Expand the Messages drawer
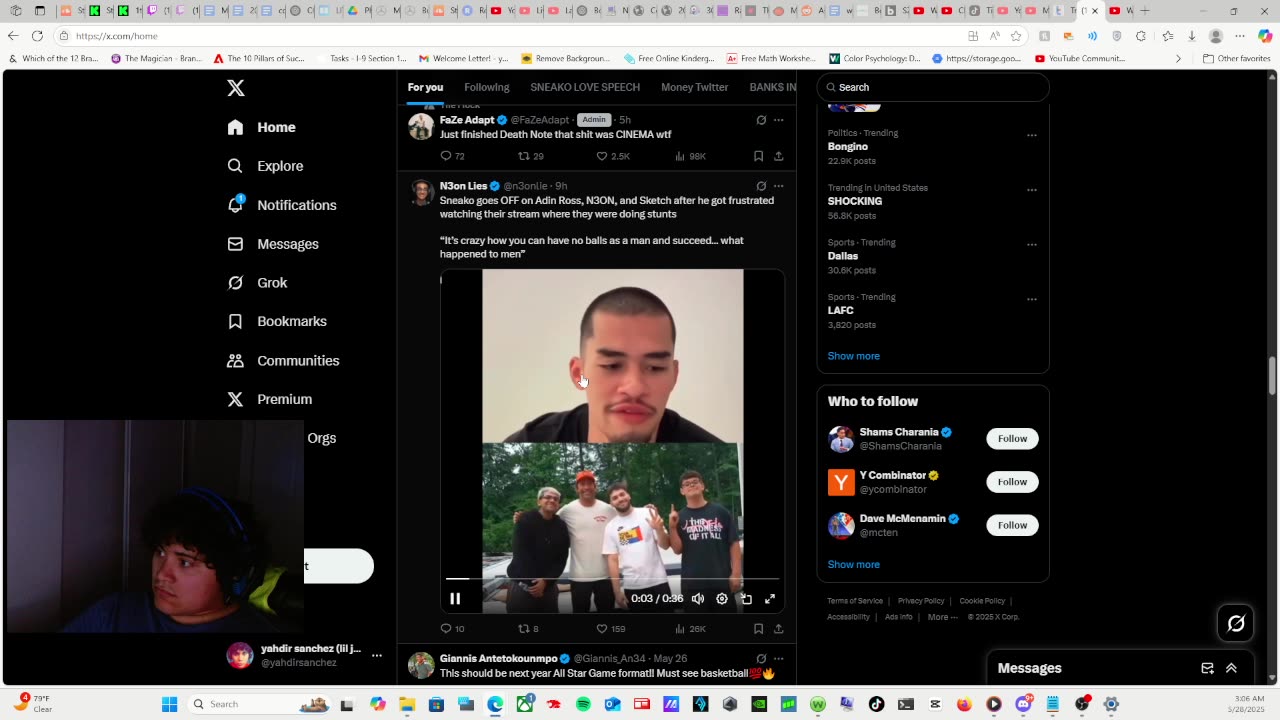 coord(1231,668)
